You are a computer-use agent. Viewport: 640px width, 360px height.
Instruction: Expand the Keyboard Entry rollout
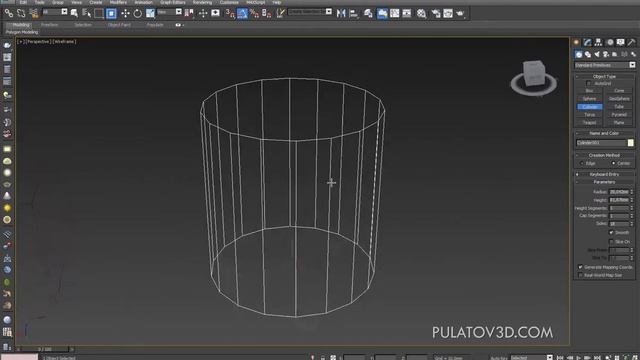[604, 174]
